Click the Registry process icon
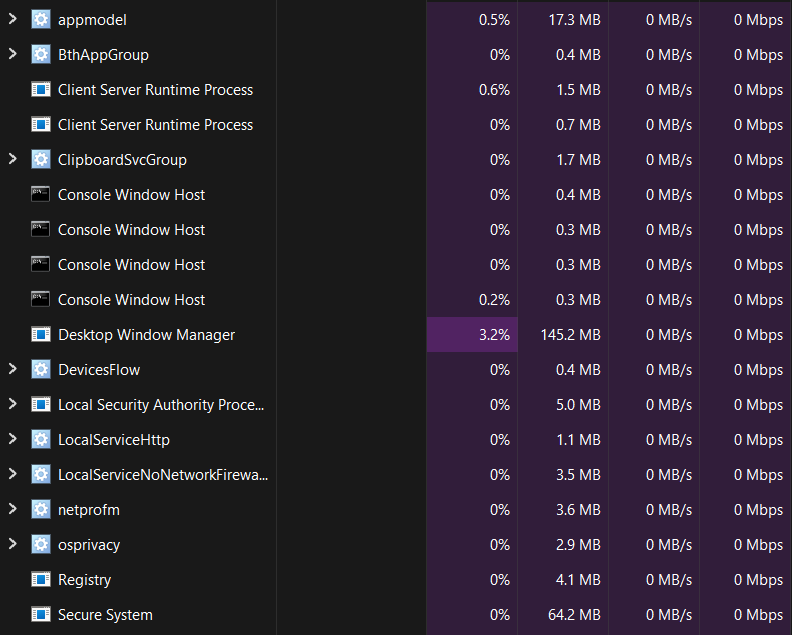This screenshot has width=792, height=635. (41, 580)
